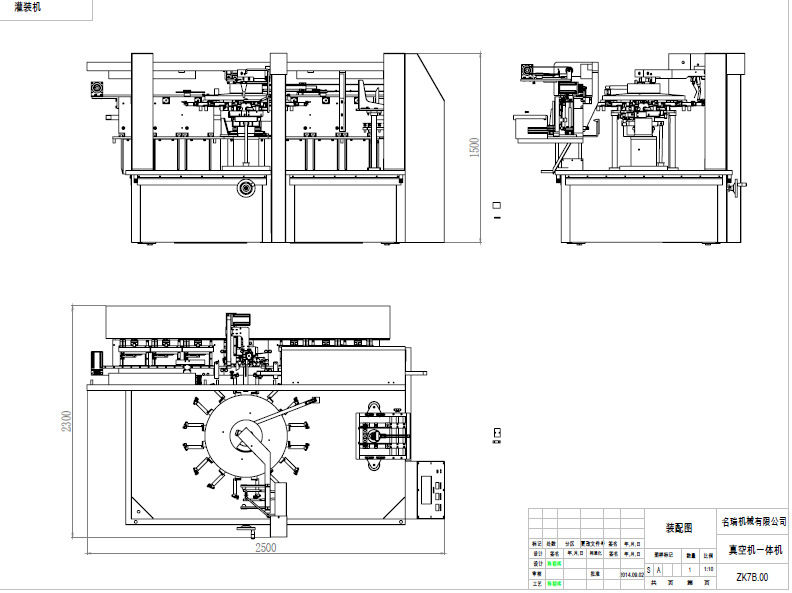Select the conveyor unit right of the turntable
792x593 pixels.
pos(383,435)
